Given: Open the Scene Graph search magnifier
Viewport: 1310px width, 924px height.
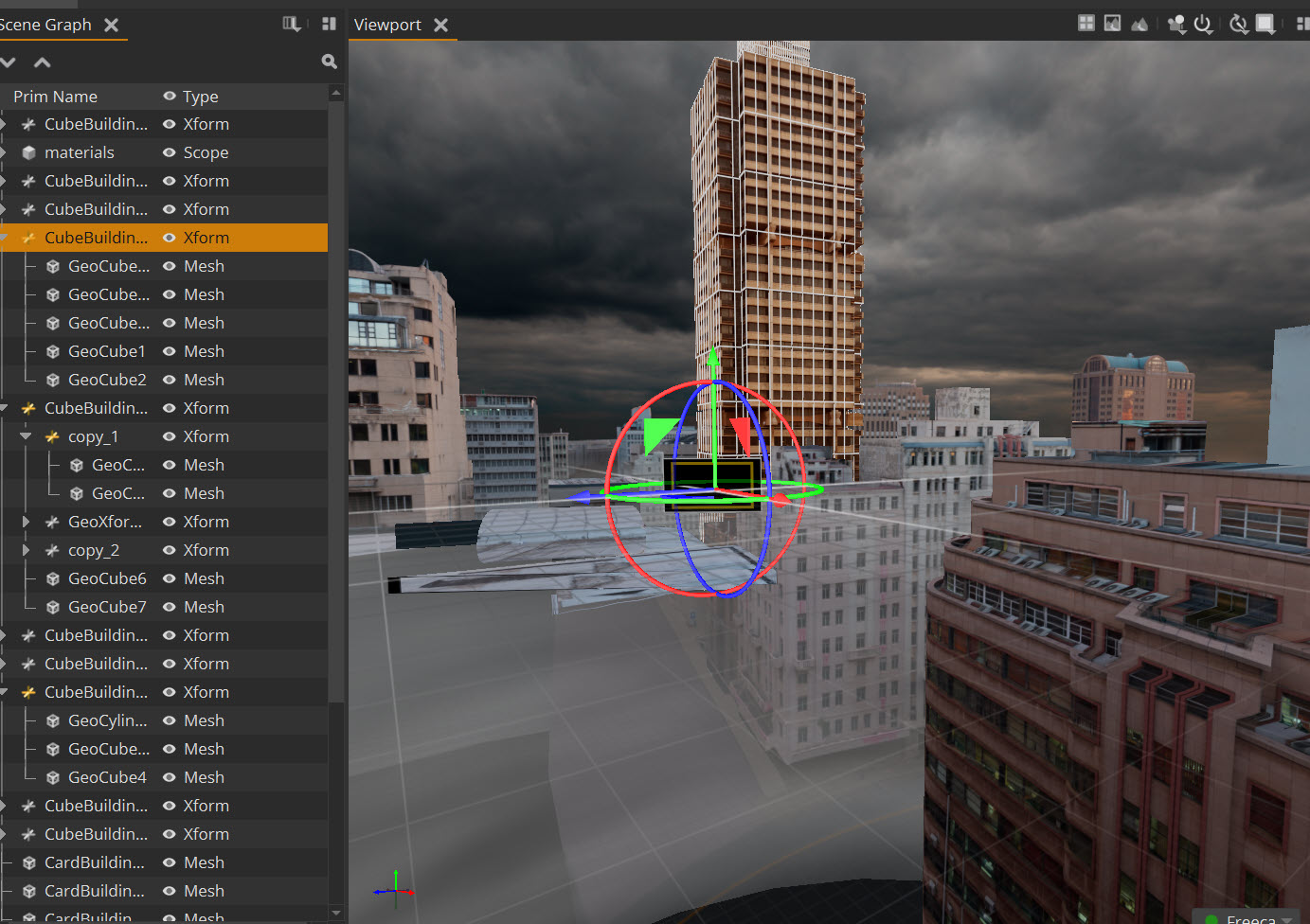Looking at the screenshot, I should [x=329, y=61].
